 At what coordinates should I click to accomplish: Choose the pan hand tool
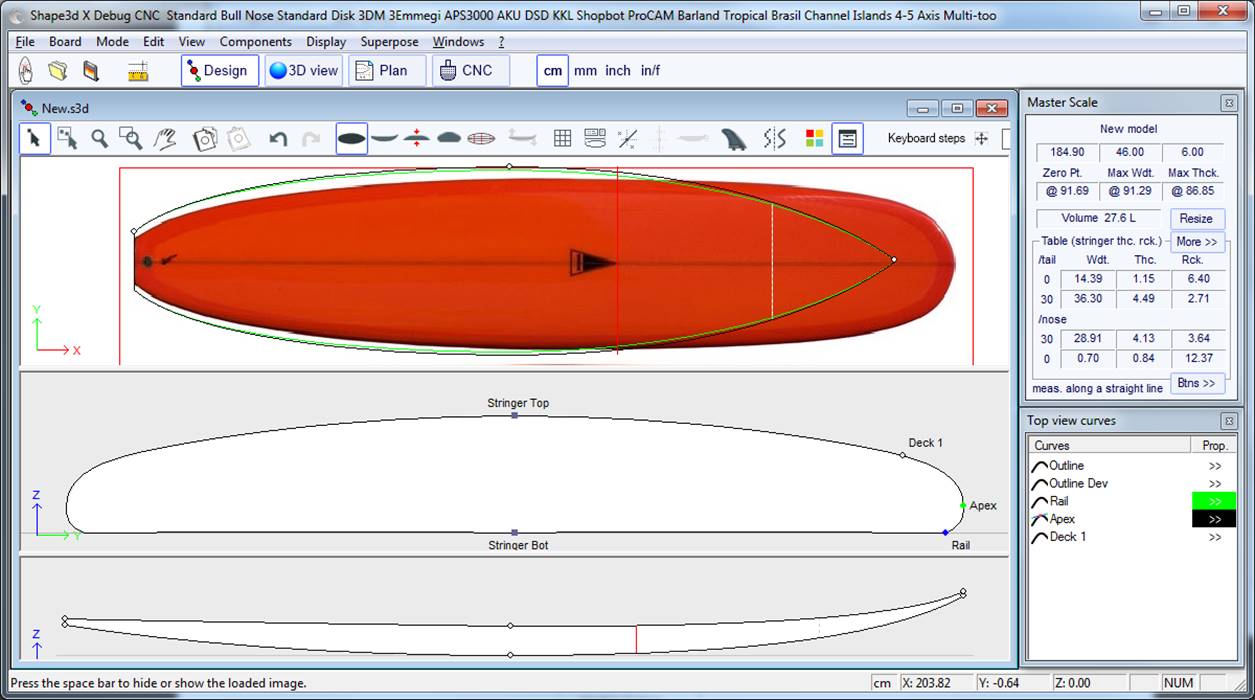165,139
